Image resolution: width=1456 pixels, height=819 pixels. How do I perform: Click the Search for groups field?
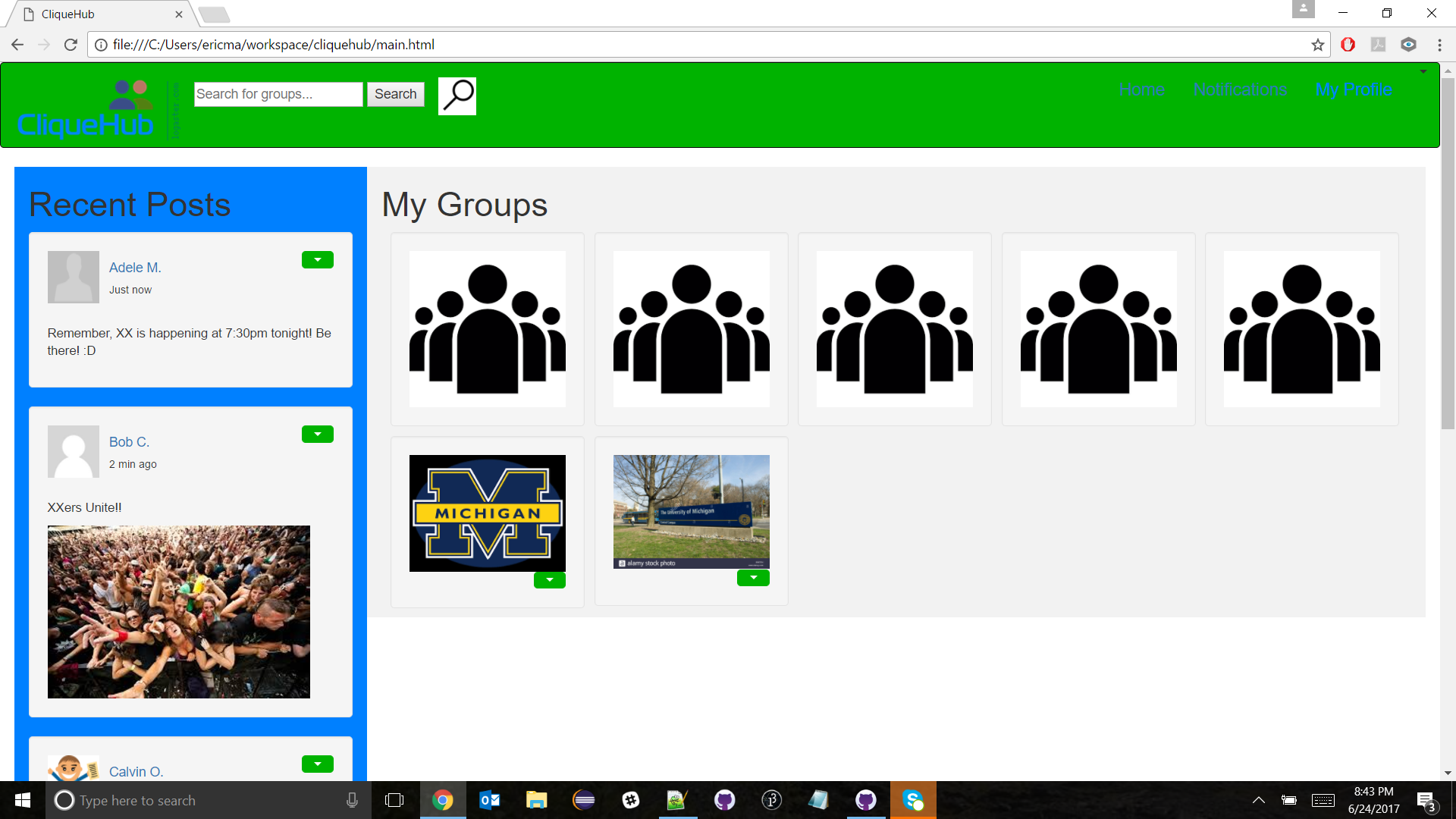click(x=278, y=94)
